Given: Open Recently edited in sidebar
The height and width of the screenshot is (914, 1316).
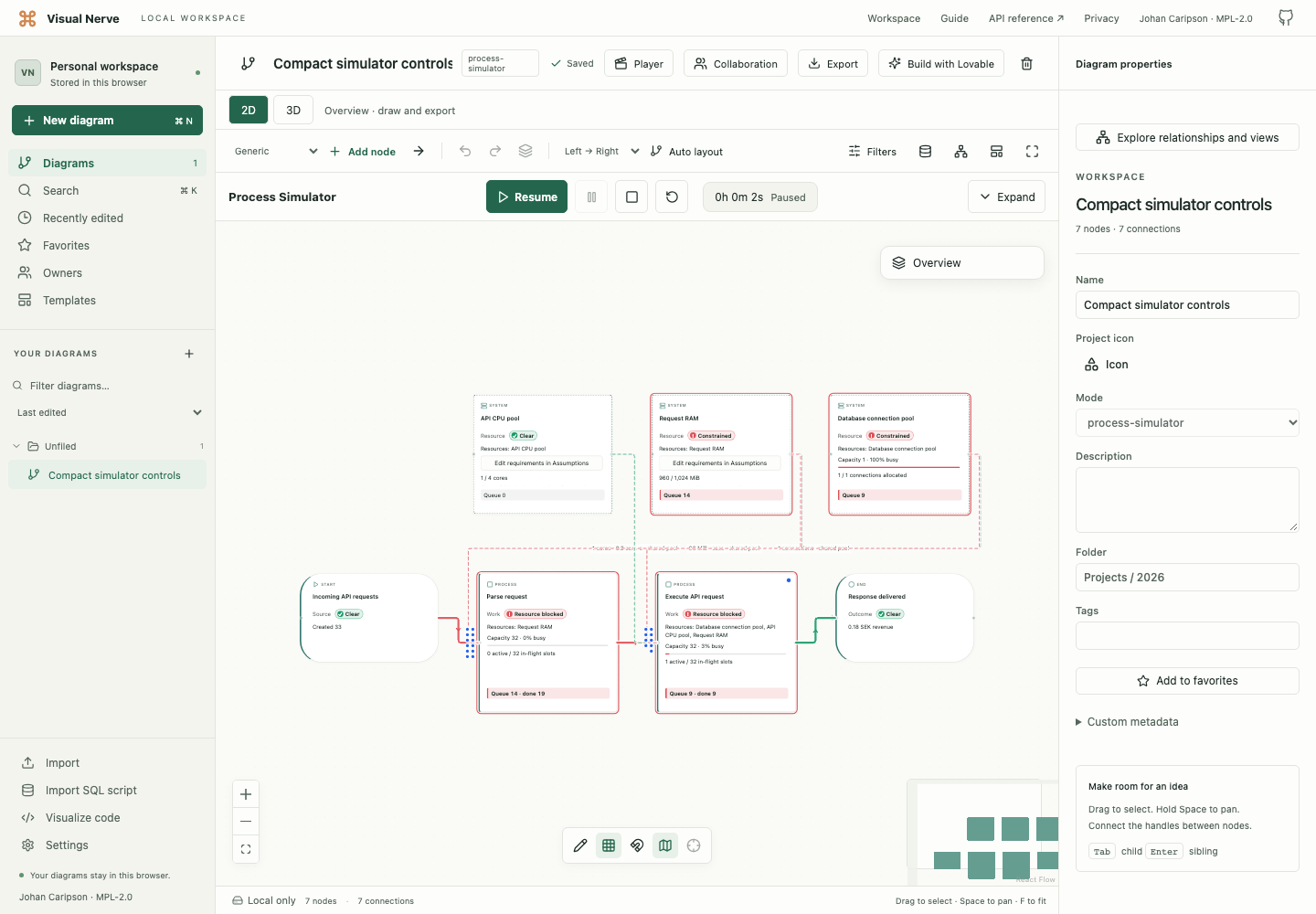Looking at the screenshot, I should click(x=108, y=218).
